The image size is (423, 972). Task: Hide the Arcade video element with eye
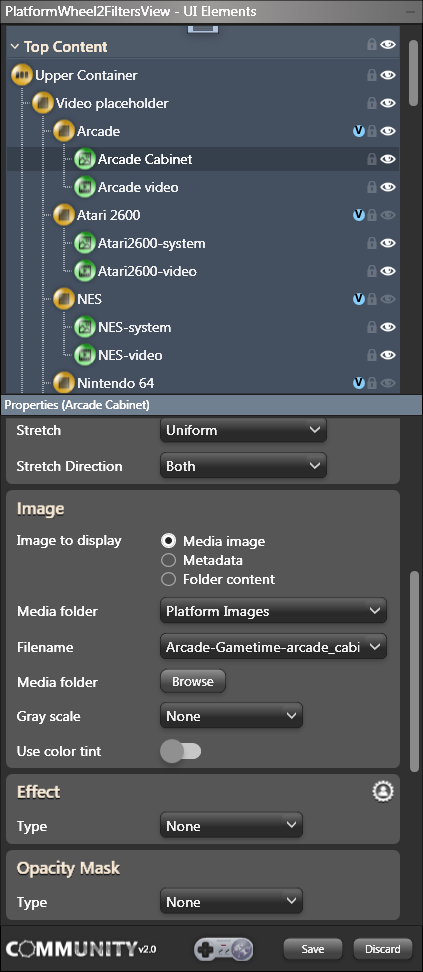coord(388,187)
